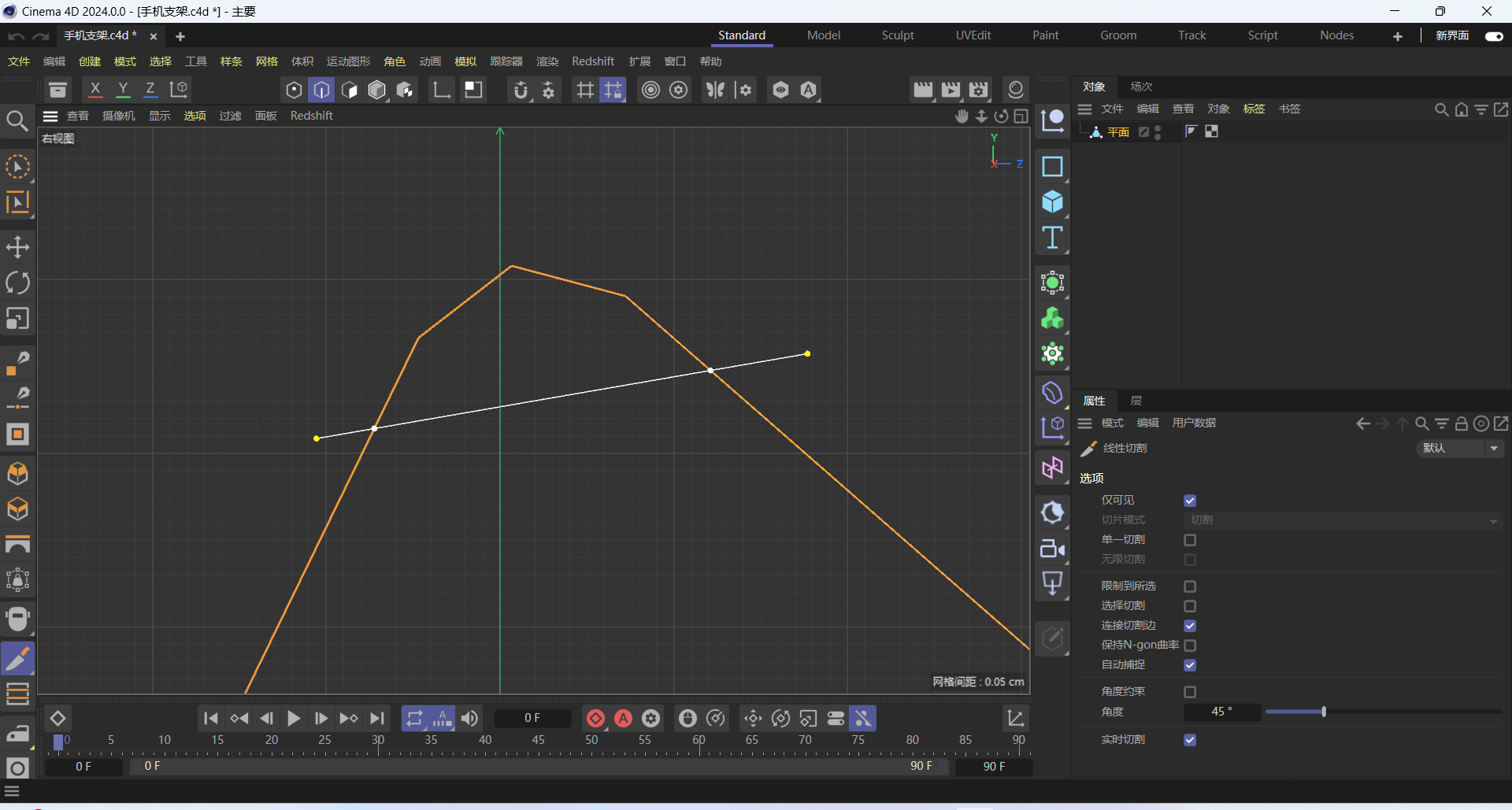Close the 手机支架.c4d document tab
The height and width of the screenshot is (810, 1512).
(x=154, y=36)
